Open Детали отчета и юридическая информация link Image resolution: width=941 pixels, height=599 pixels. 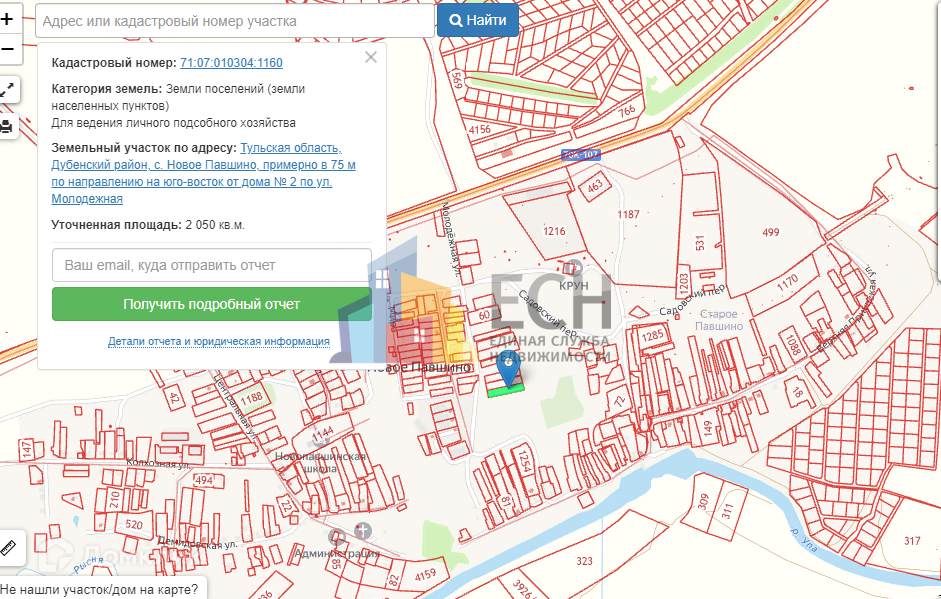[x=218, y=342]
